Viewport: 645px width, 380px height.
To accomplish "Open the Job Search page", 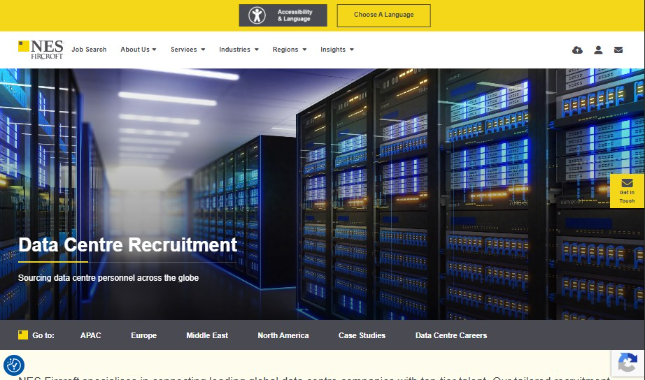I will [x=89, y=49].
